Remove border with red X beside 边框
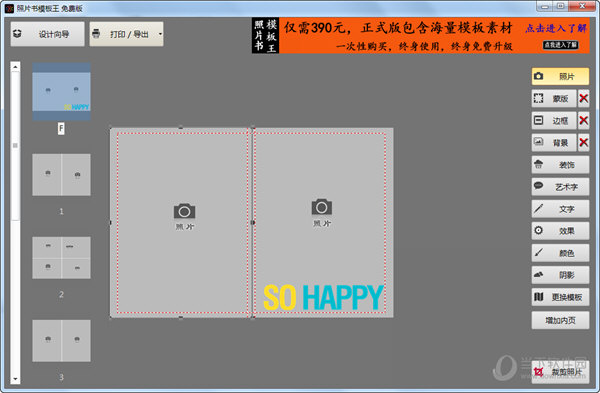The width and height of the screenshot is (600, 393). coord(584,121)
